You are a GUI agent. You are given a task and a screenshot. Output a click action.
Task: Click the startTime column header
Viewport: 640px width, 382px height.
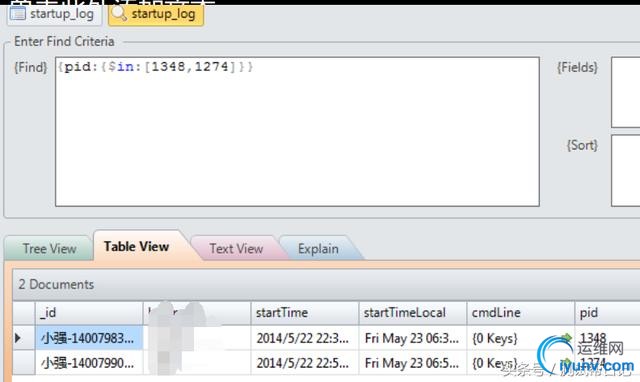(x=305, y=313)
